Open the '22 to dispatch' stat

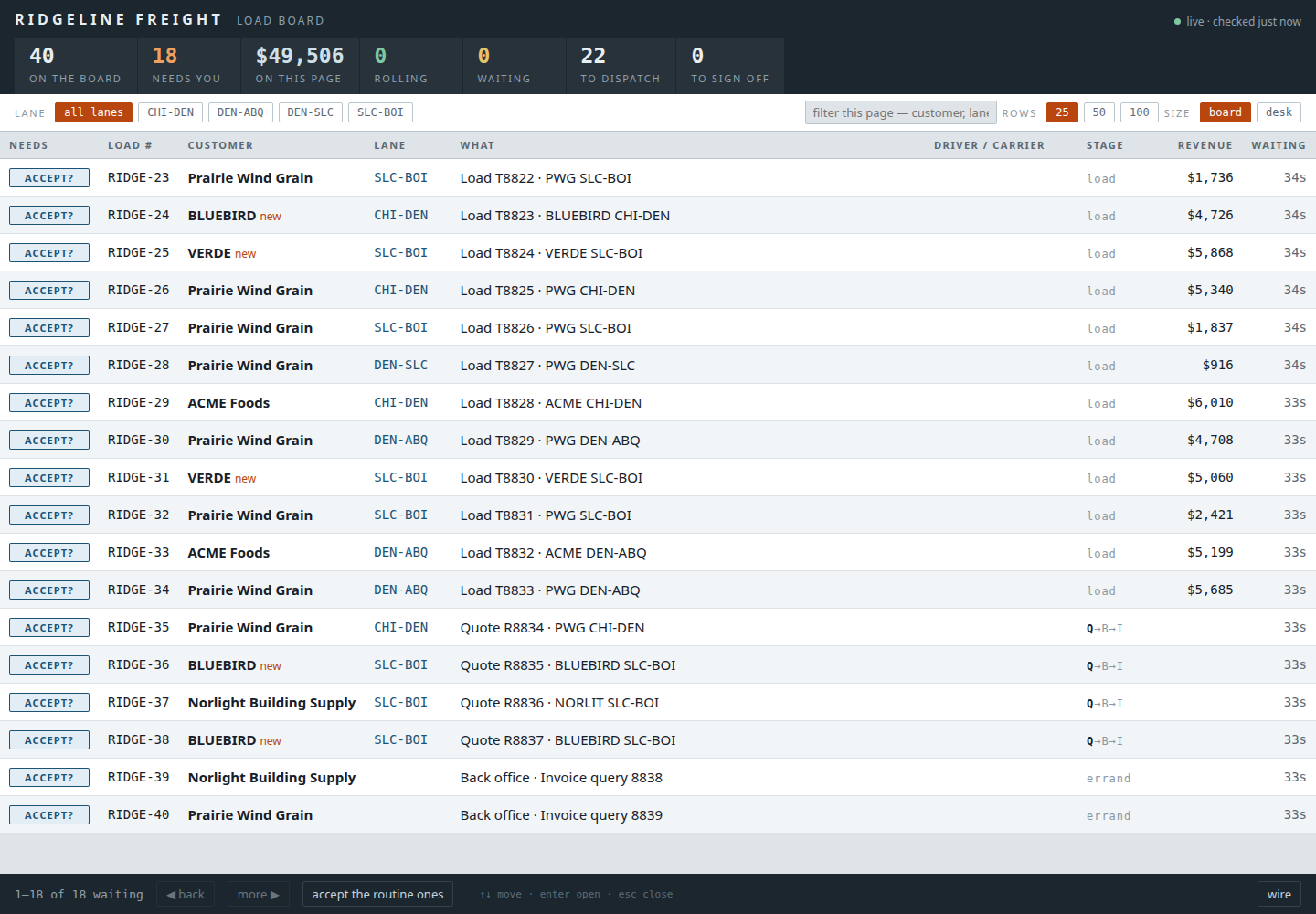pos(621,66)
